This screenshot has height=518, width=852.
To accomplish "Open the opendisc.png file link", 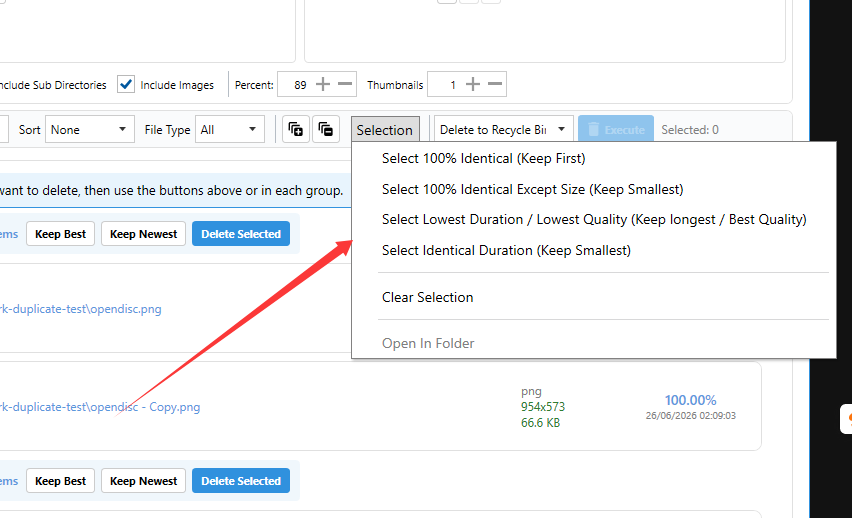I will [x=80, y=309].
